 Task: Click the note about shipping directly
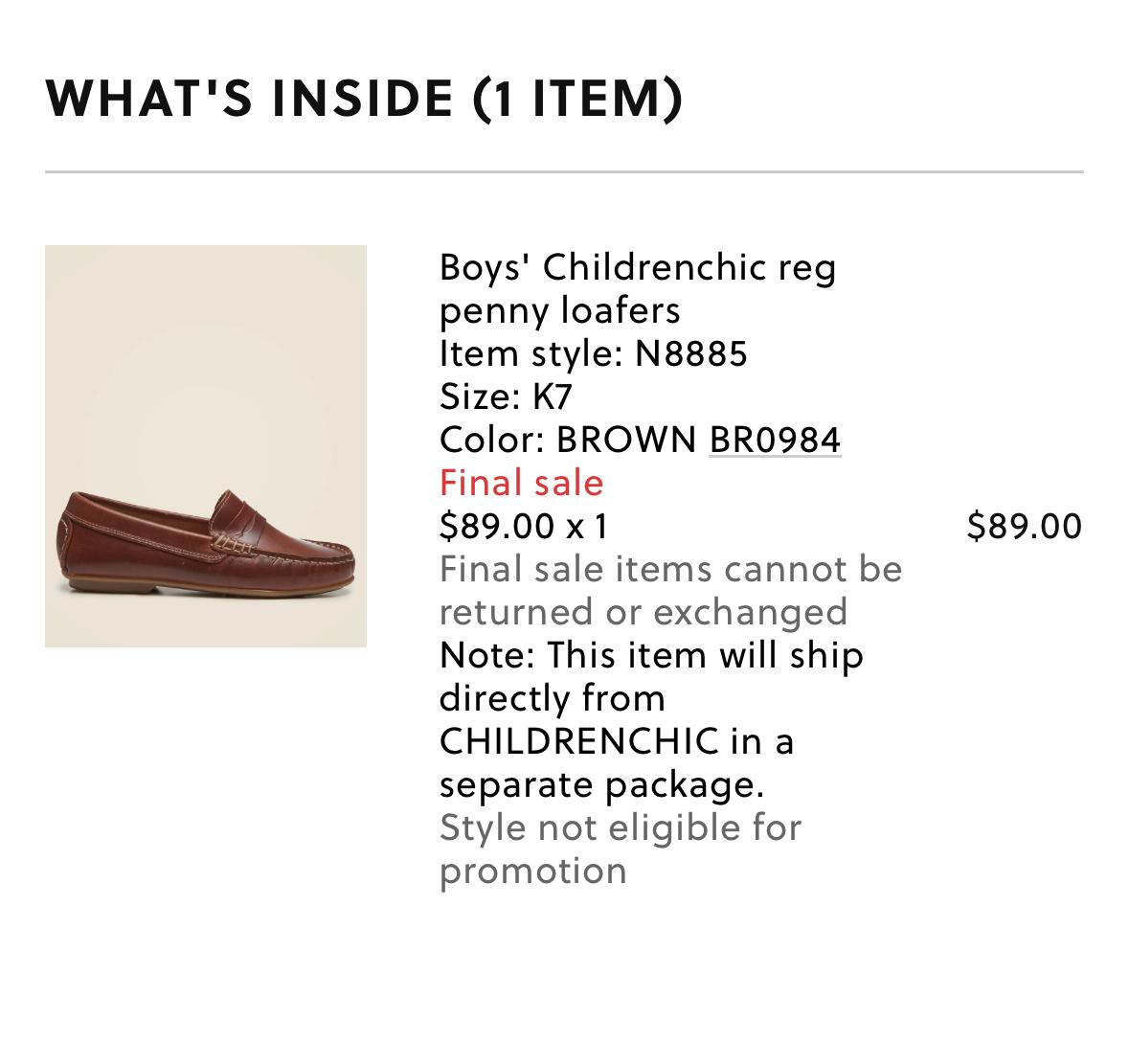[x=651, y=656]
